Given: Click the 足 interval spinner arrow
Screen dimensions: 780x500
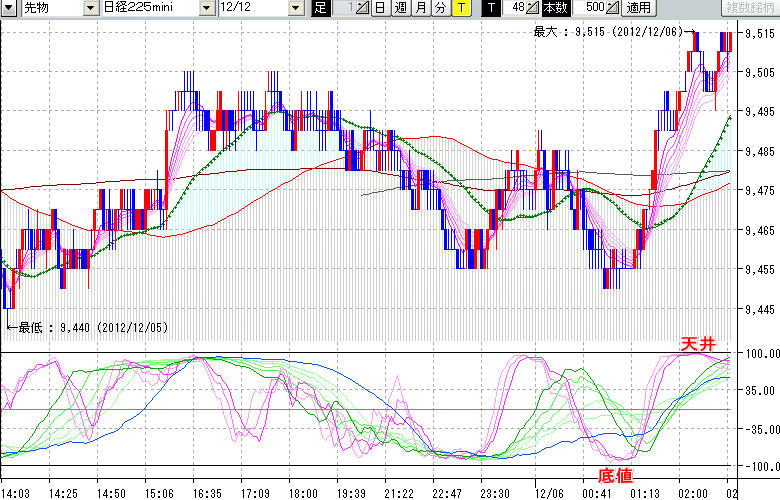Looking at the screenshot, I should click(x=363, y=8).
